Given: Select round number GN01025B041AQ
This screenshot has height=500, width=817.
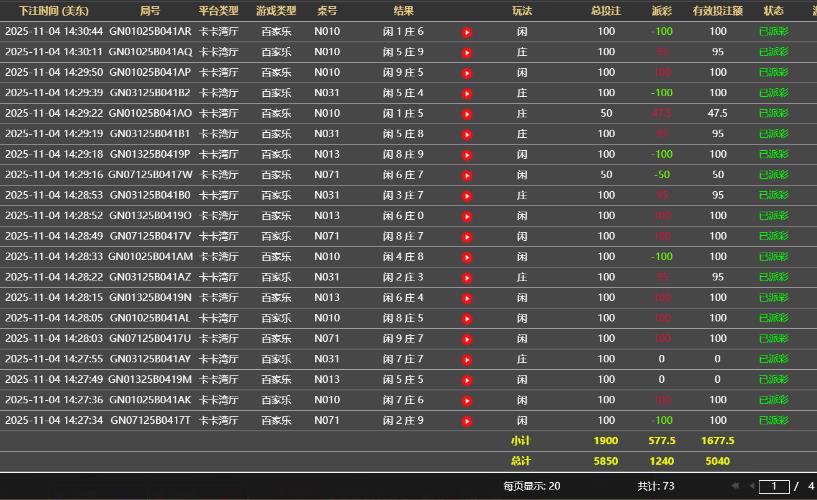Looking at the screenshot, I should pyautogui.click(x=150, y=52).
